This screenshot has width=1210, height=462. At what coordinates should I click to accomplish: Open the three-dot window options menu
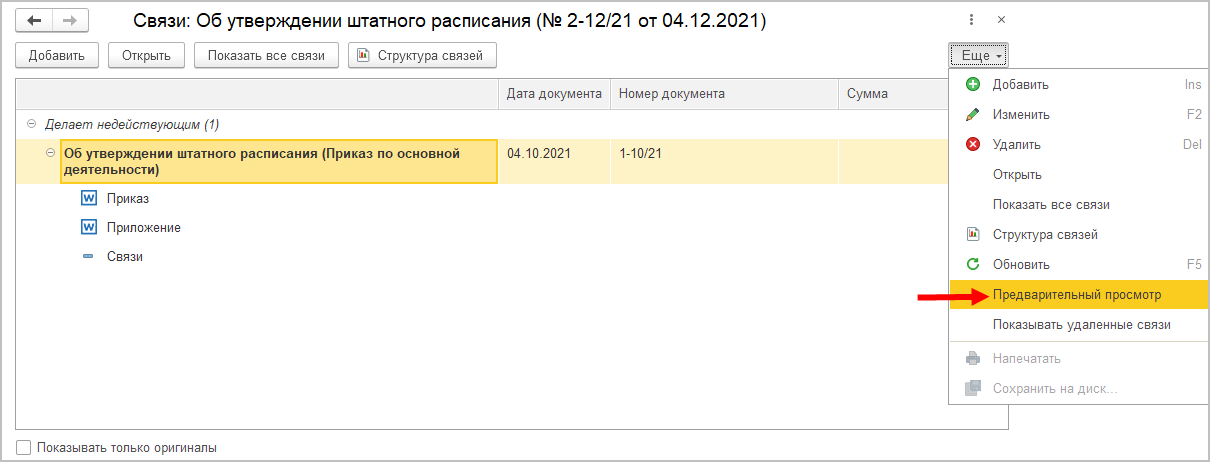point(971,20)
